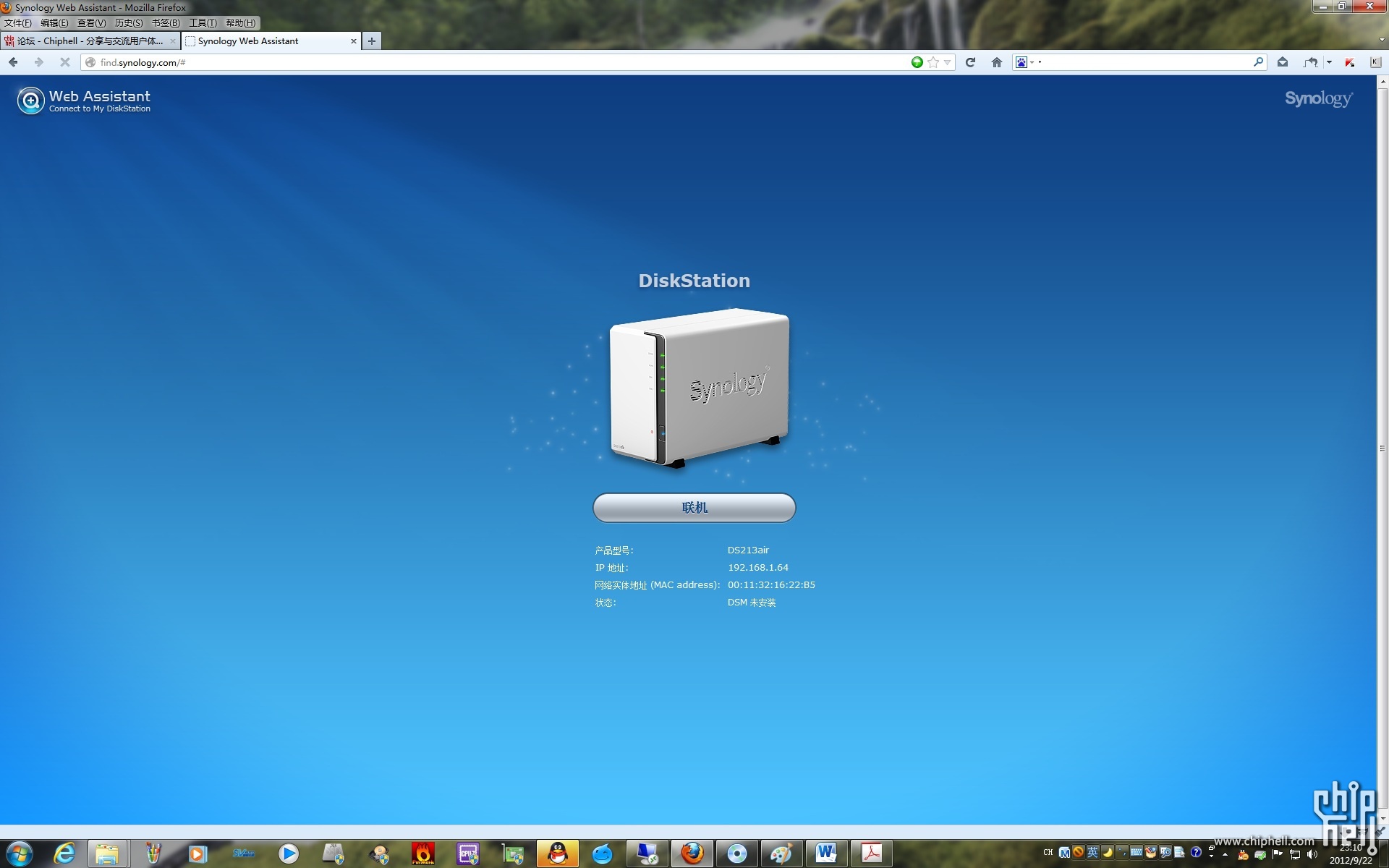Open the remote desktop monitor taskbar icon

[647, 854]
